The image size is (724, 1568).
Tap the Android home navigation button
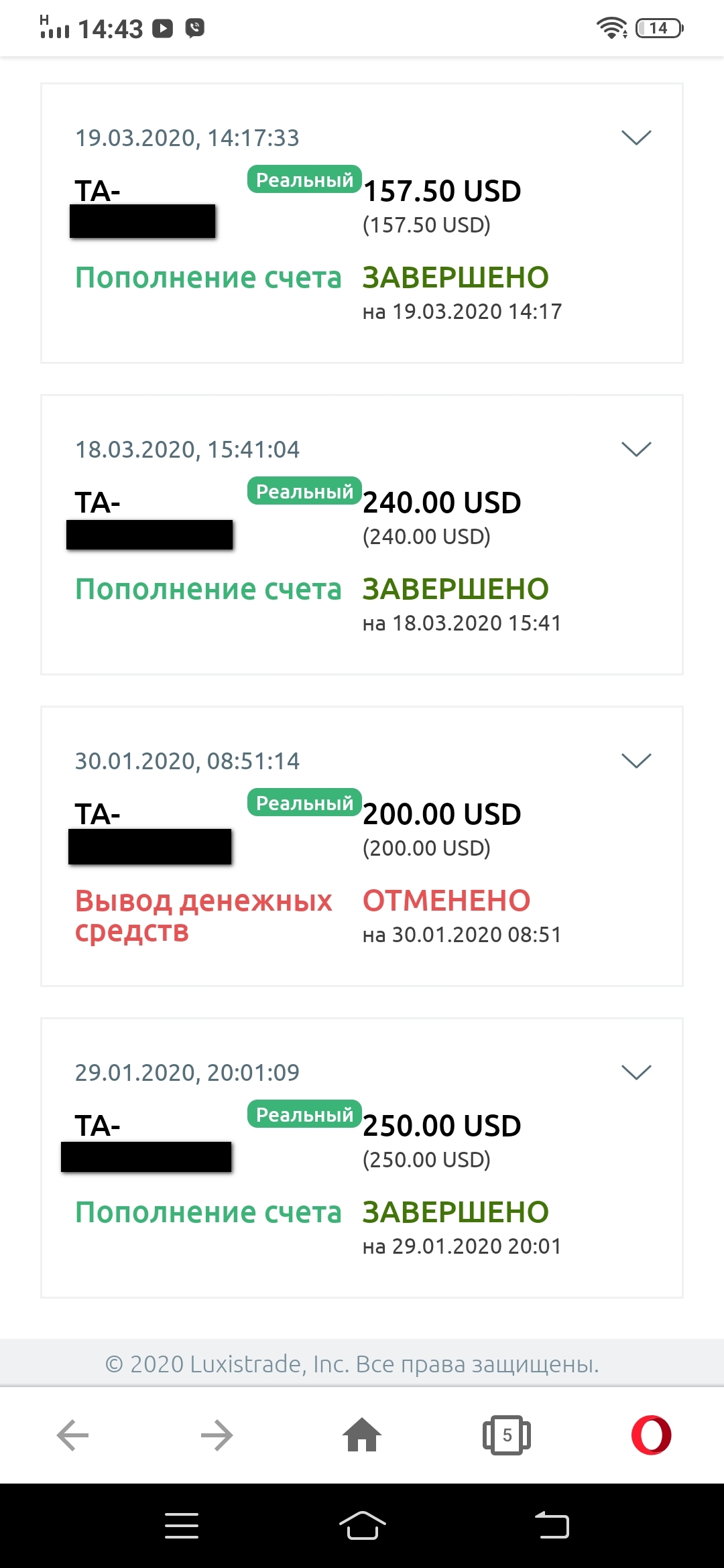[x=362, y=1526]
